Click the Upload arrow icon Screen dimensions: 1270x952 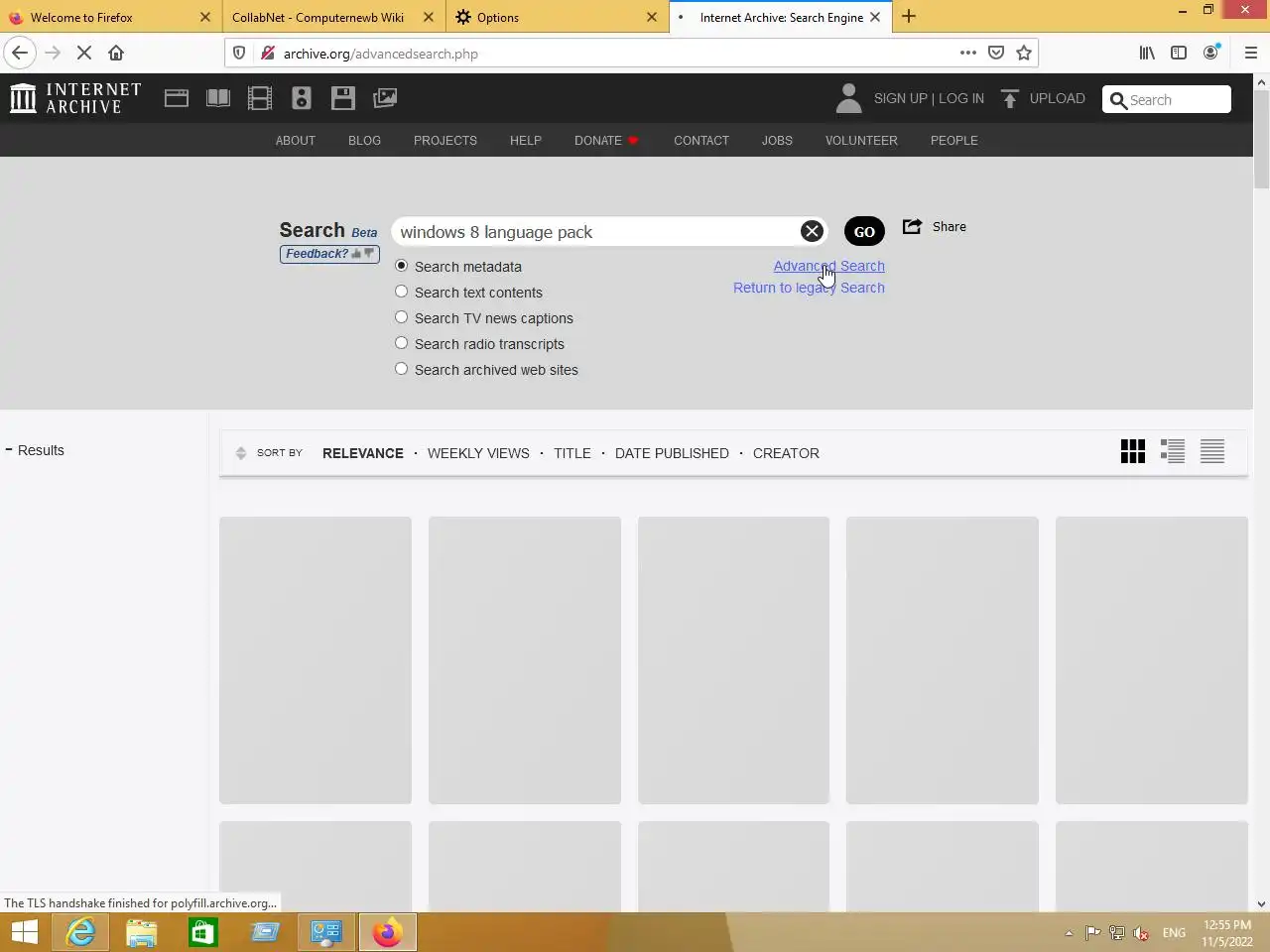coord(1010,98)
